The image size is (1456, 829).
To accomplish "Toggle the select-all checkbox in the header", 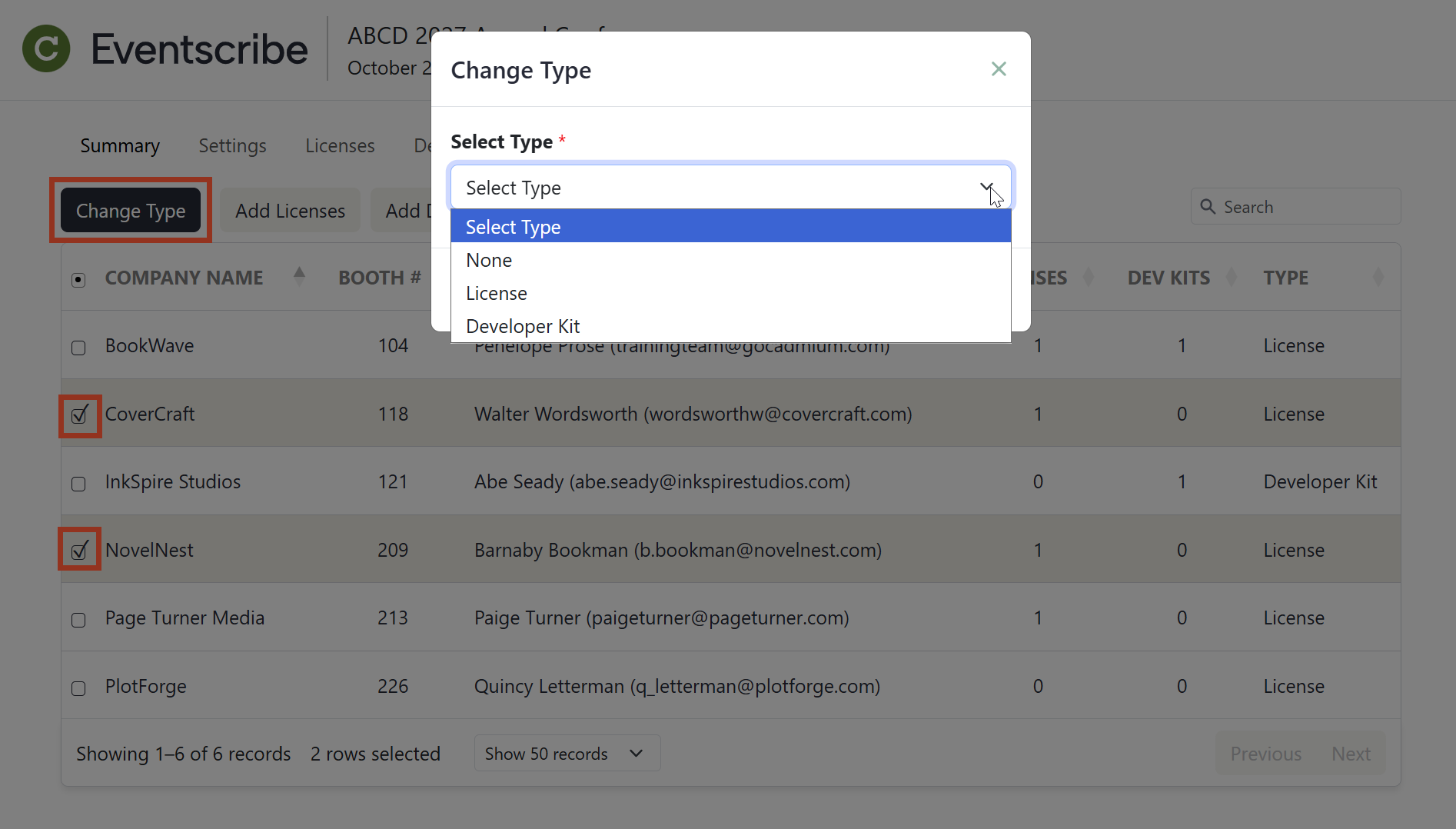I will [78, 279].
